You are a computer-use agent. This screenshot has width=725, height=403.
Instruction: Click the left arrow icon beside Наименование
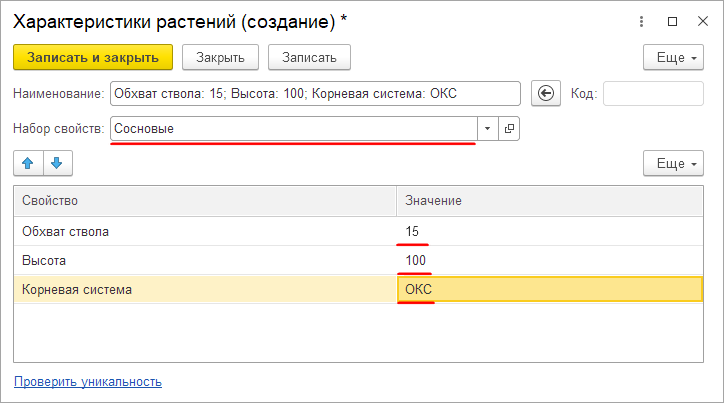[545, 94]
